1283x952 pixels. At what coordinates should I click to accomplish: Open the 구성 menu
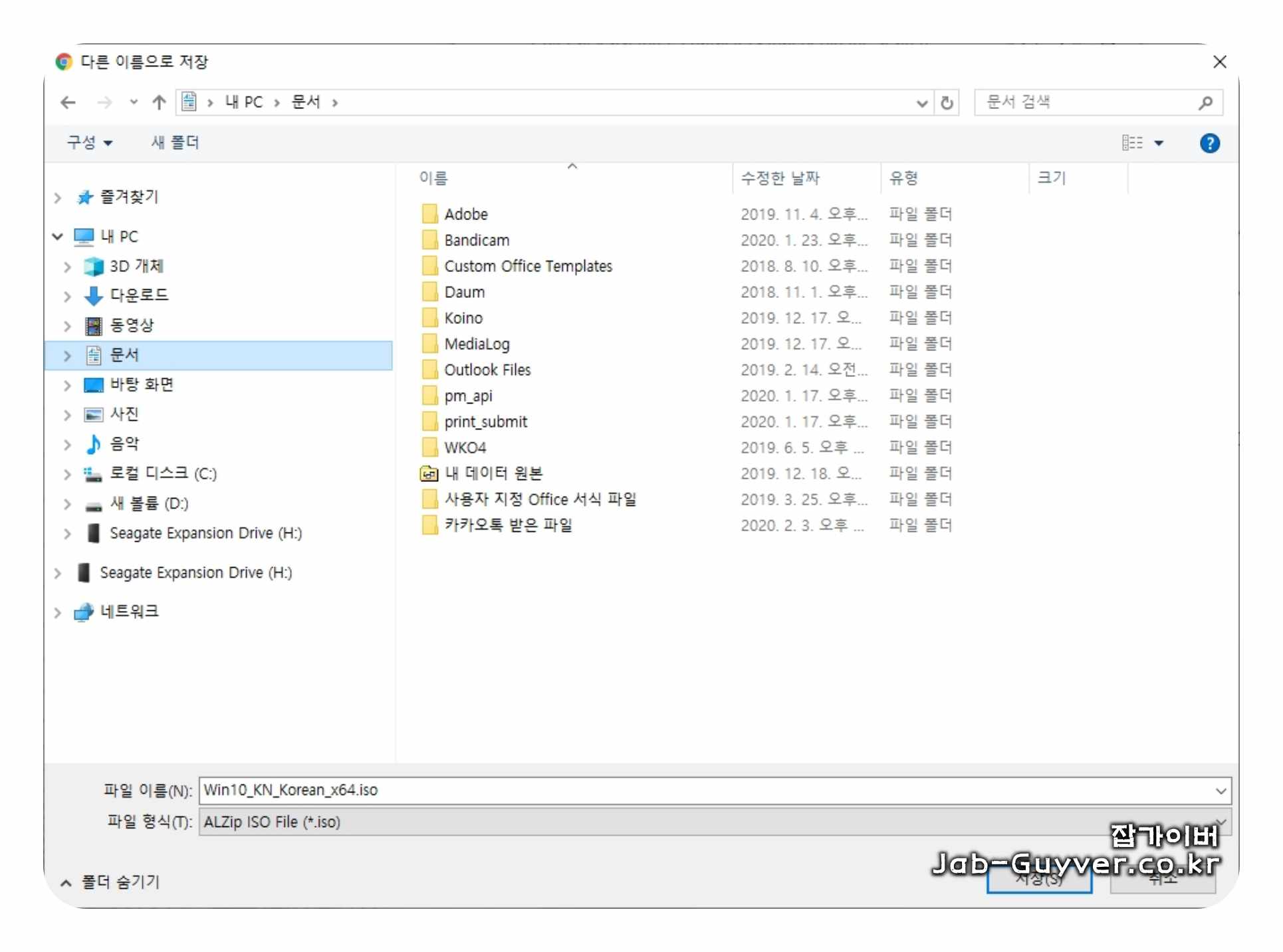pyautogui.click(x=89, y=142)
